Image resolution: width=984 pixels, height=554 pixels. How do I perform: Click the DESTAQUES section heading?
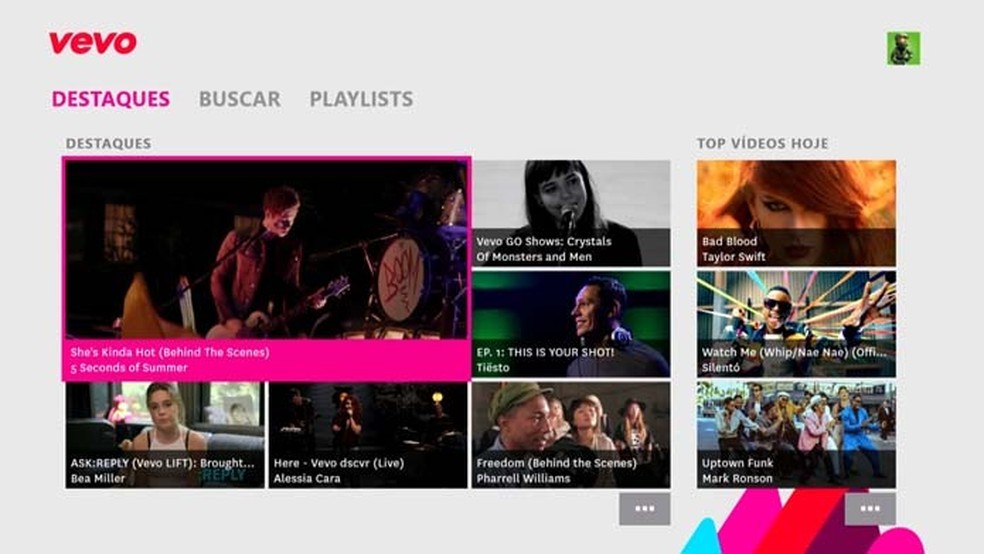(x=109, y=143)
